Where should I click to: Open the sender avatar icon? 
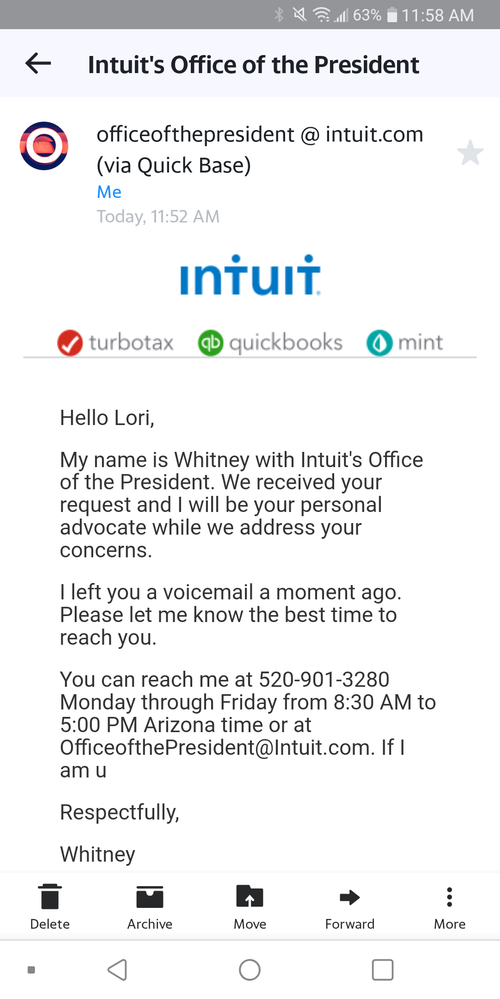tap(44, 146)
